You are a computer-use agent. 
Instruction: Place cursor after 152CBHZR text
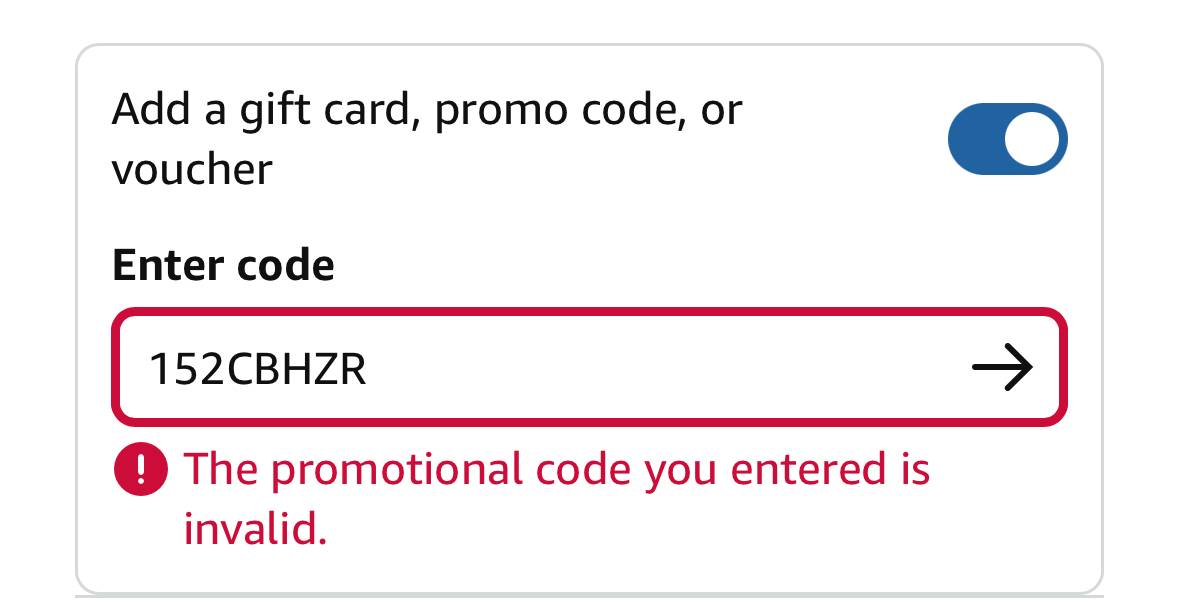pyautogui.click(x=370, y=369)
